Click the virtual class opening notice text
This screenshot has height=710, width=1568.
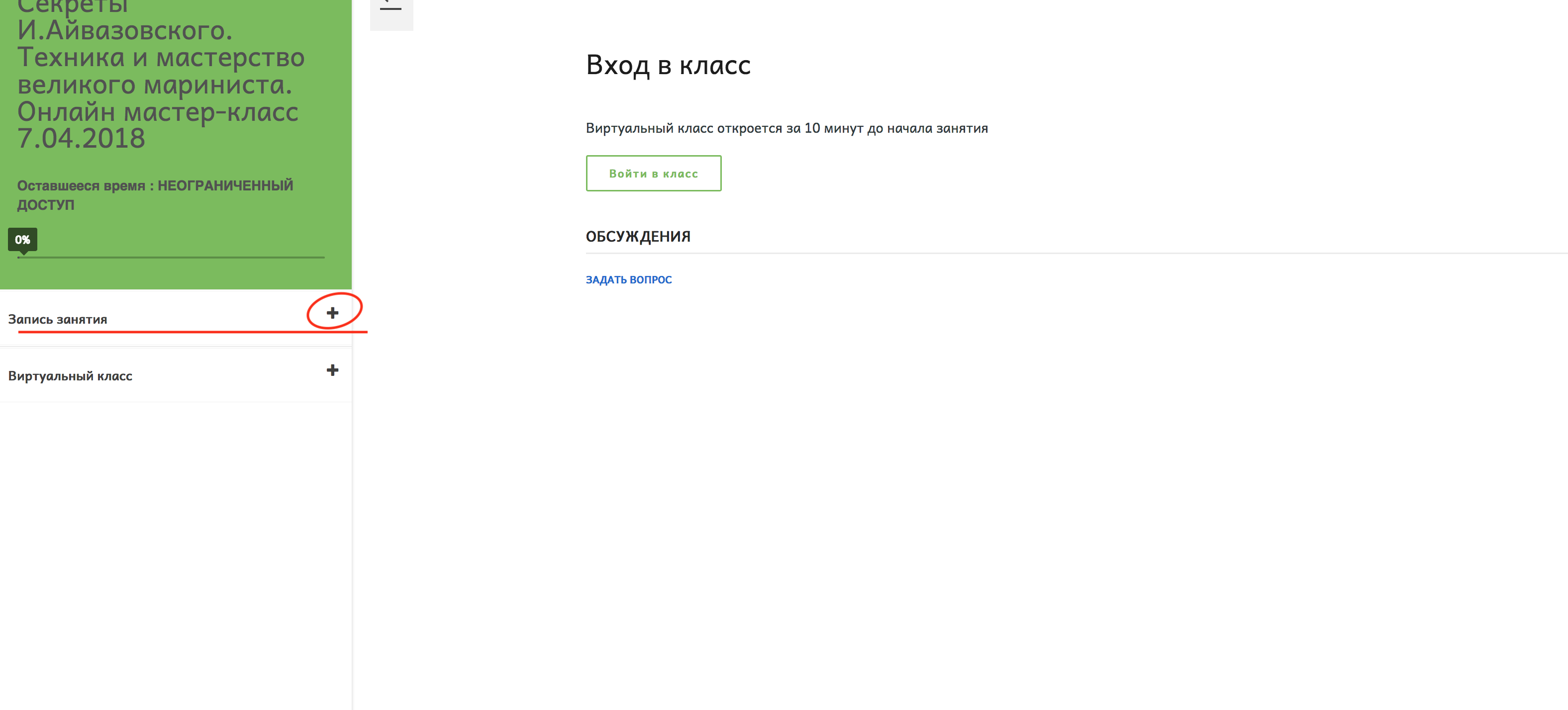pyautogui.click(x=786, y=128)
